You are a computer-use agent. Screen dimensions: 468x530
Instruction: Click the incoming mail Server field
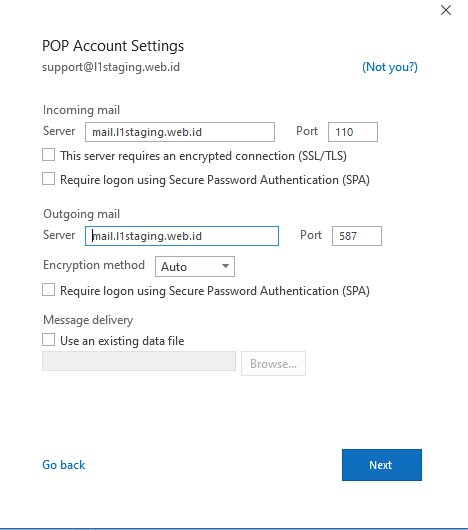tap(180, 132)
